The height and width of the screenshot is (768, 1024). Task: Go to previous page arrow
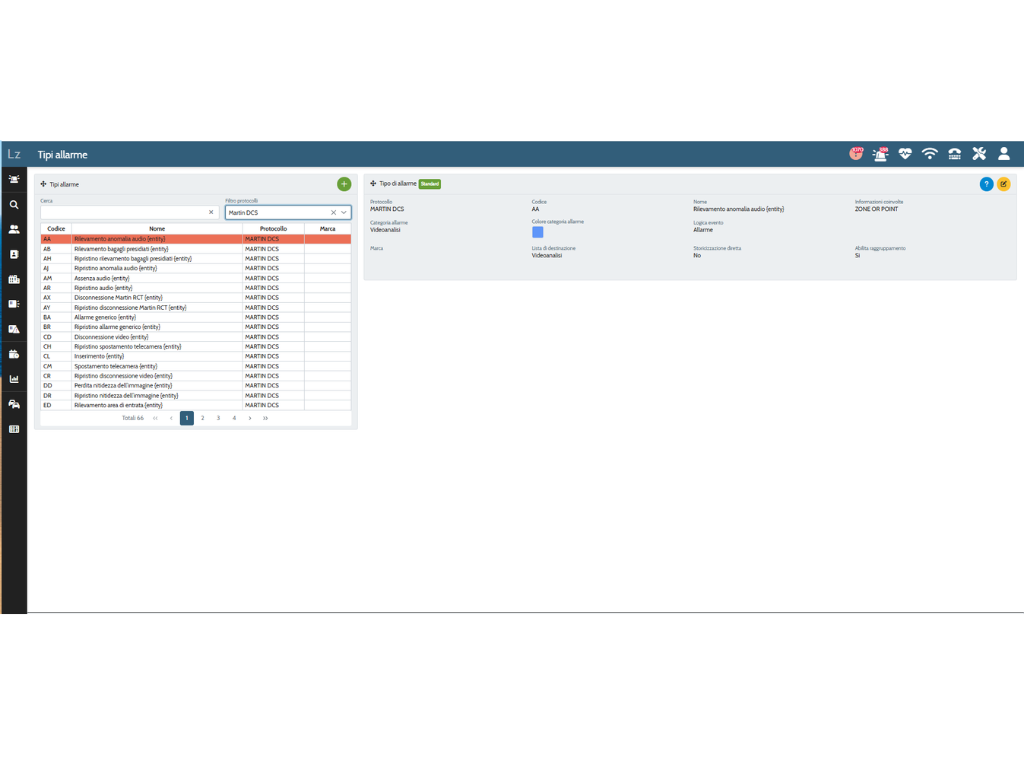click(171, 418)
